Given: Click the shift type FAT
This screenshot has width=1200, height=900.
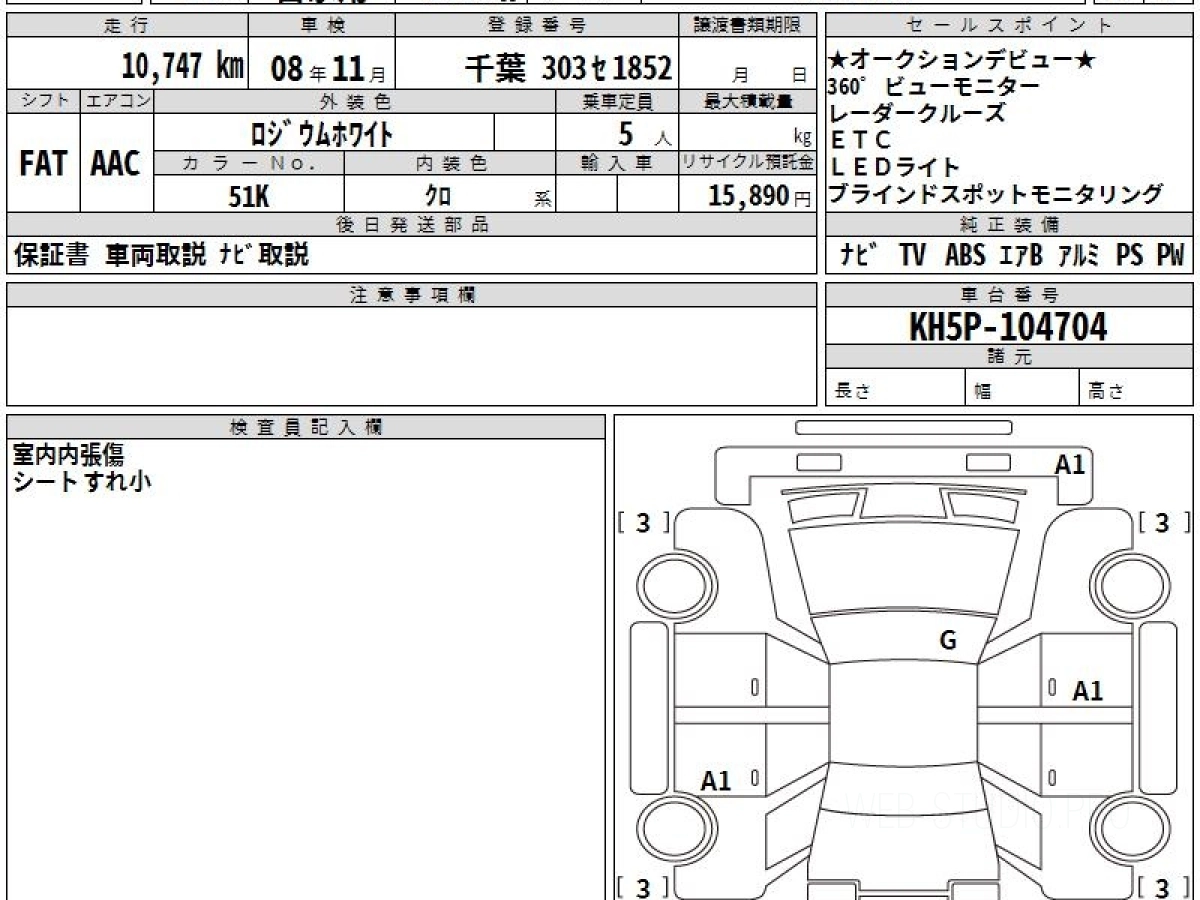Looking at the screenshot, I should (x=42, y=163).
